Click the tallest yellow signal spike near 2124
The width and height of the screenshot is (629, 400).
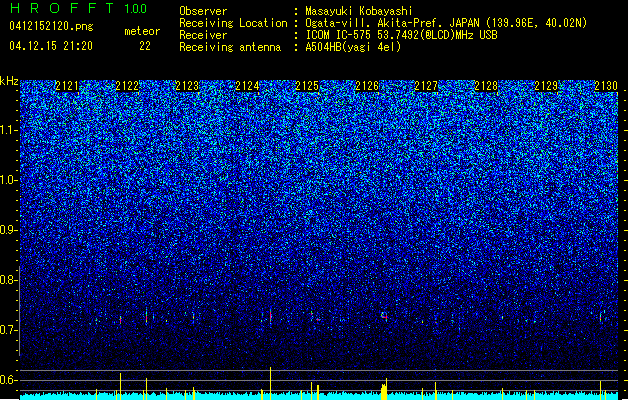point(270,383)
